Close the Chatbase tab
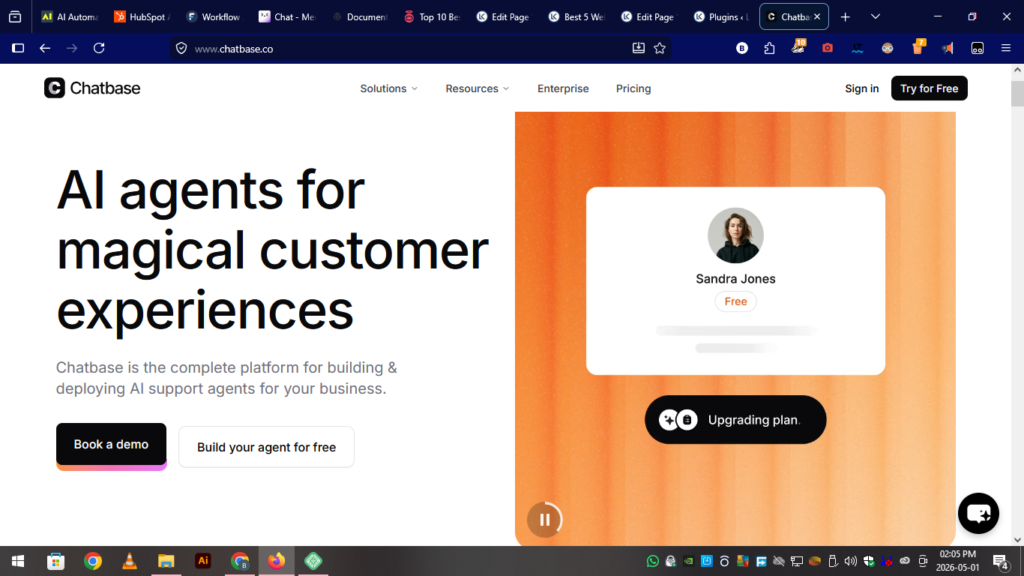The width and height of the screenshot is (1024, 576). (x=817, y=17)
